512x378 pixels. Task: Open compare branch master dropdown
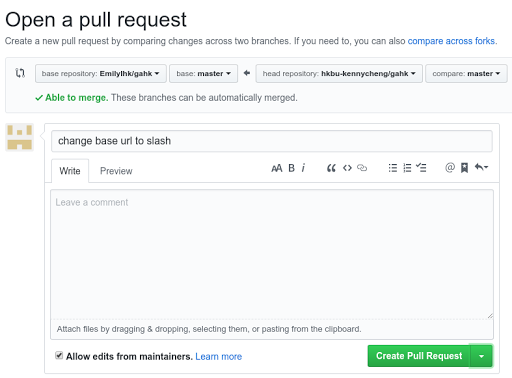coord(466,74)
